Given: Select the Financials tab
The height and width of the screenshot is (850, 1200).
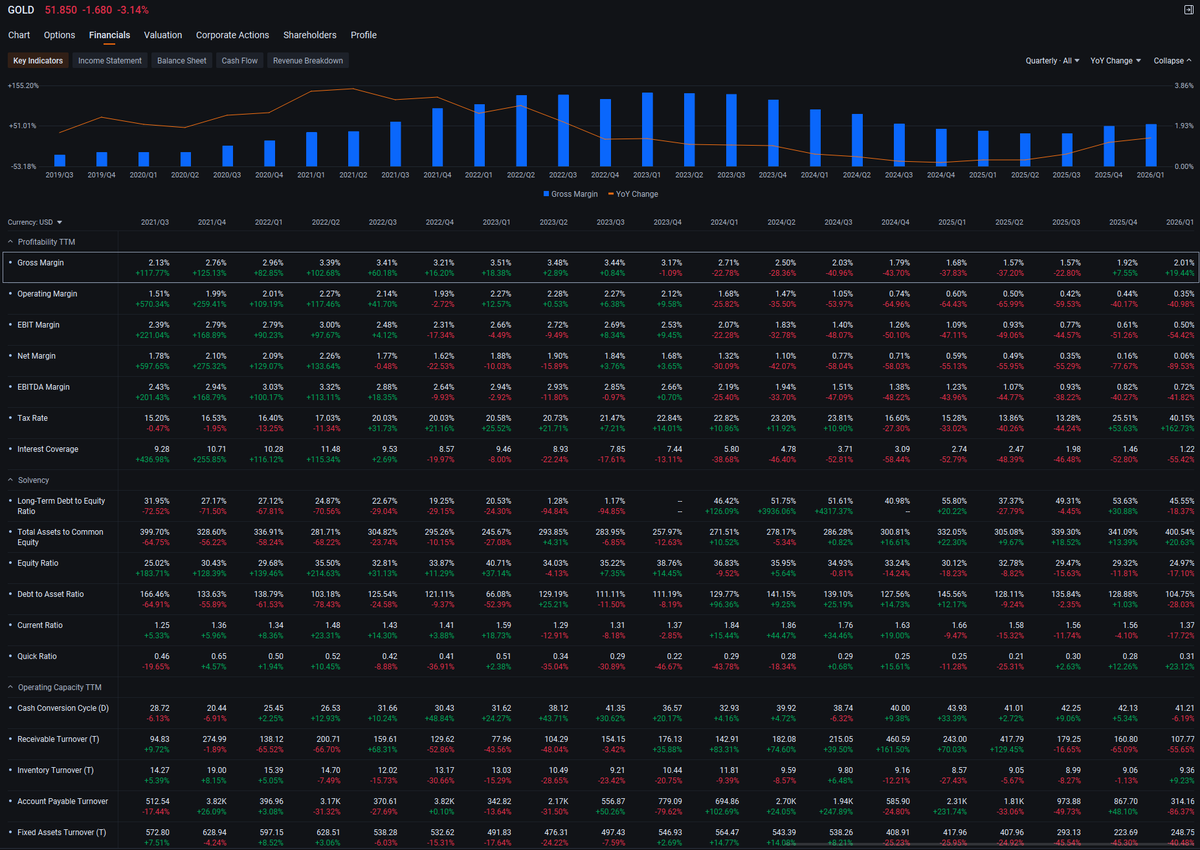Looking at the screenshot, I should [x=109, y=35].
